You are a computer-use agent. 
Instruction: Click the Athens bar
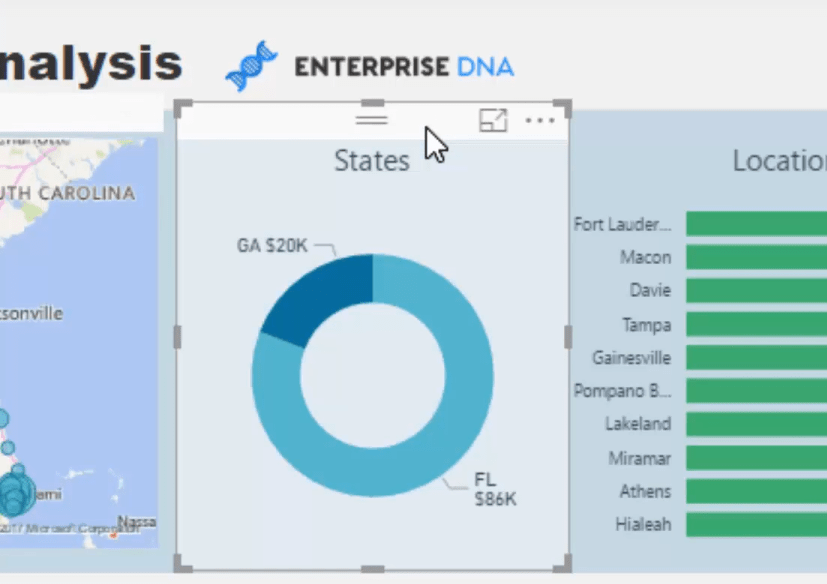[755, 491]
